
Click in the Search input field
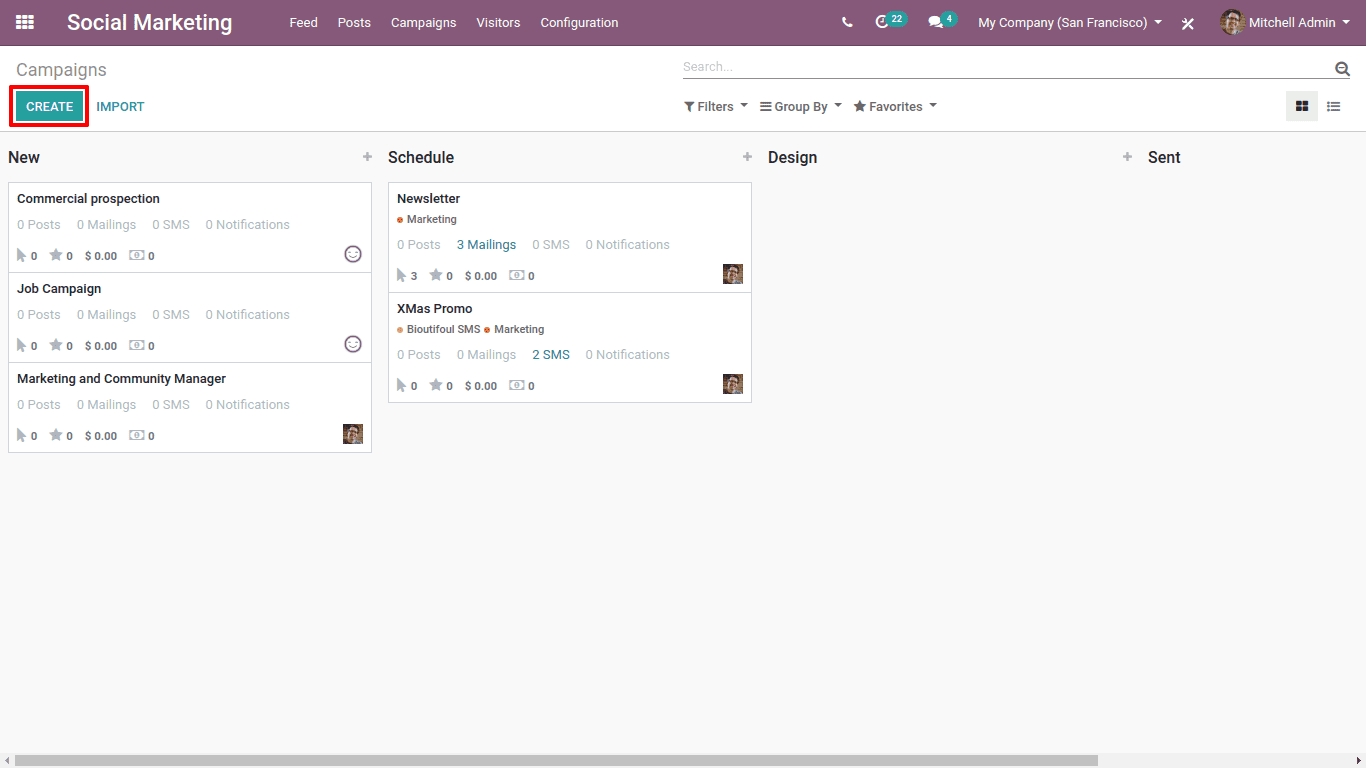click(1006, 67)
